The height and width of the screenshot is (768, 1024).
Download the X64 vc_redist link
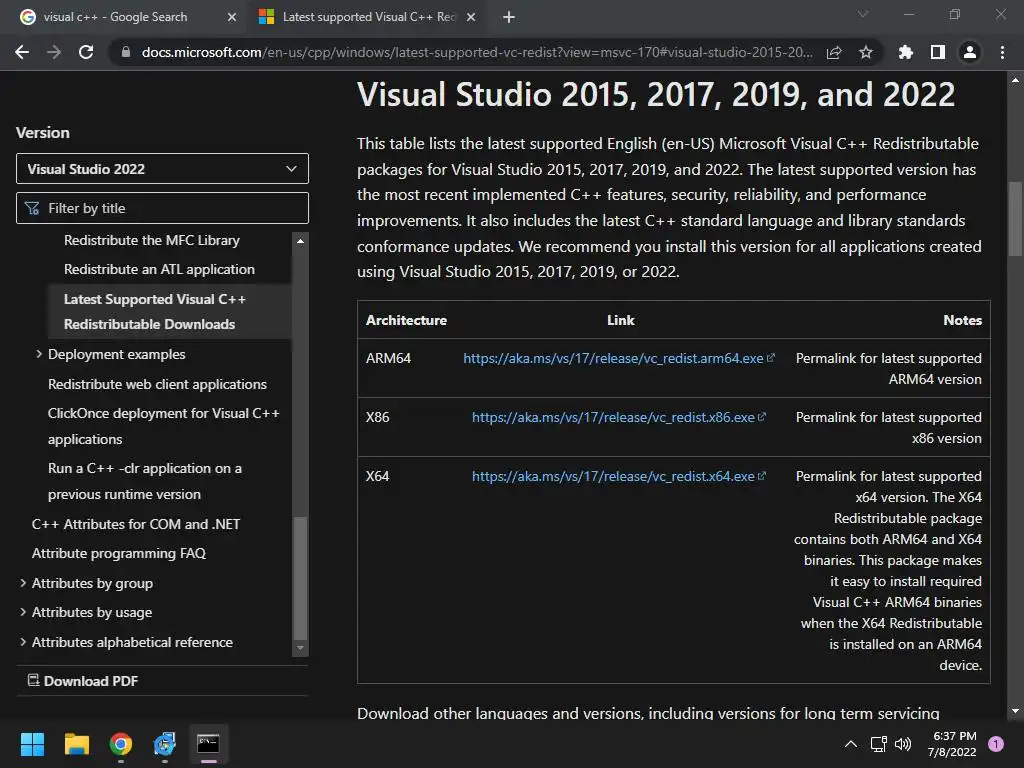(x=618, y=476)
